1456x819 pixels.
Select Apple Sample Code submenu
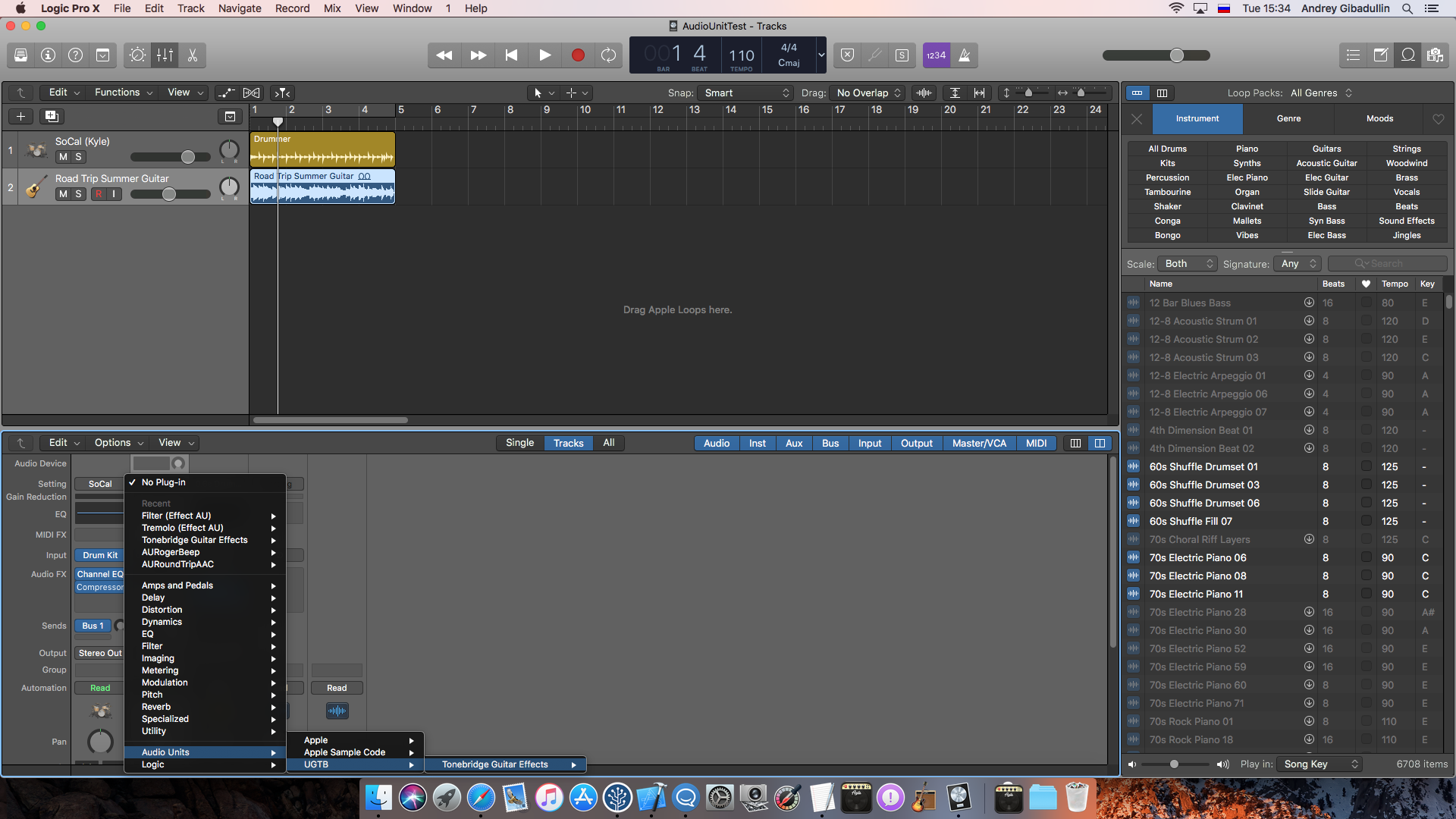(355, 752)
